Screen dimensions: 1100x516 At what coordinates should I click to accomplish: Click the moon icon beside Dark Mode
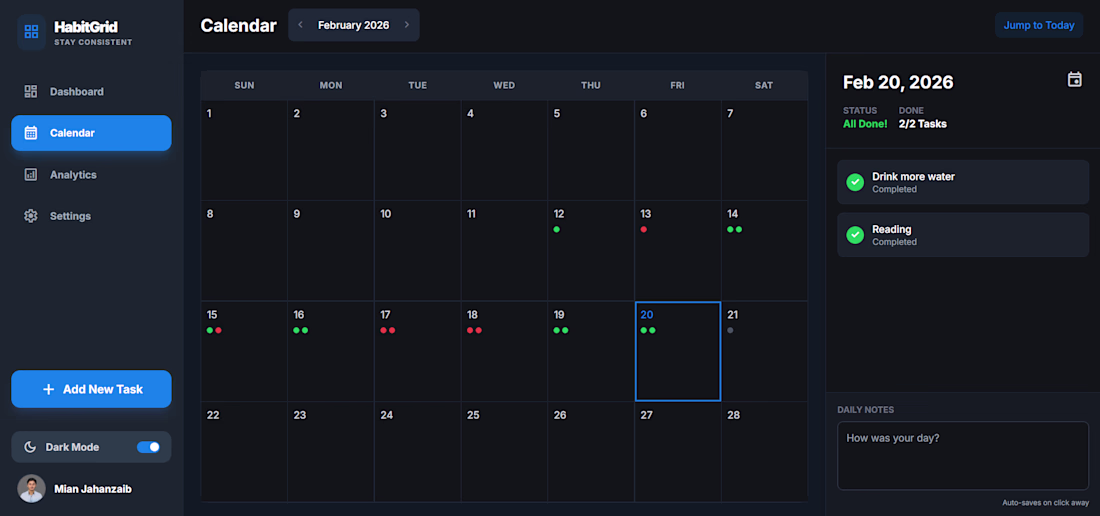click(31, 447)
